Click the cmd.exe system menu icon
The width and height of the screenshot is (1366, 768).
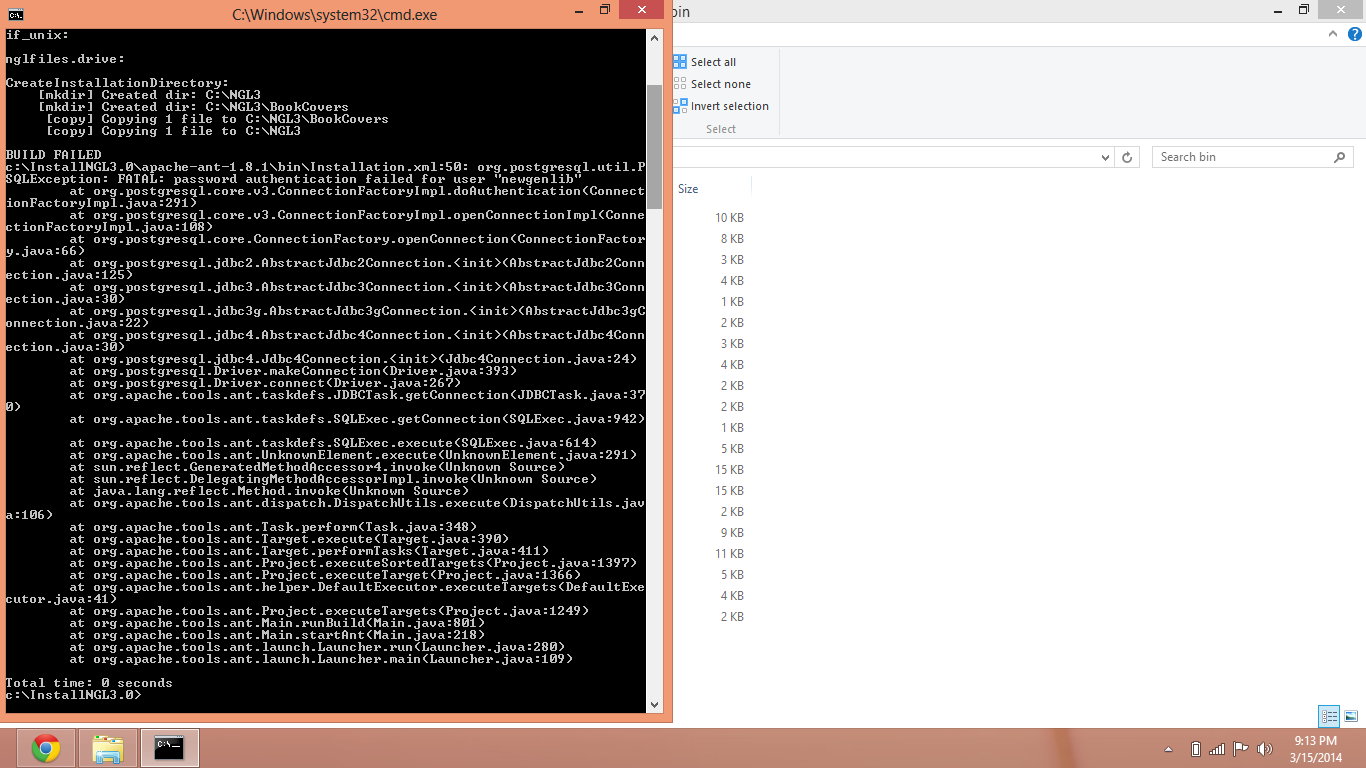click(x=16, y=14)
